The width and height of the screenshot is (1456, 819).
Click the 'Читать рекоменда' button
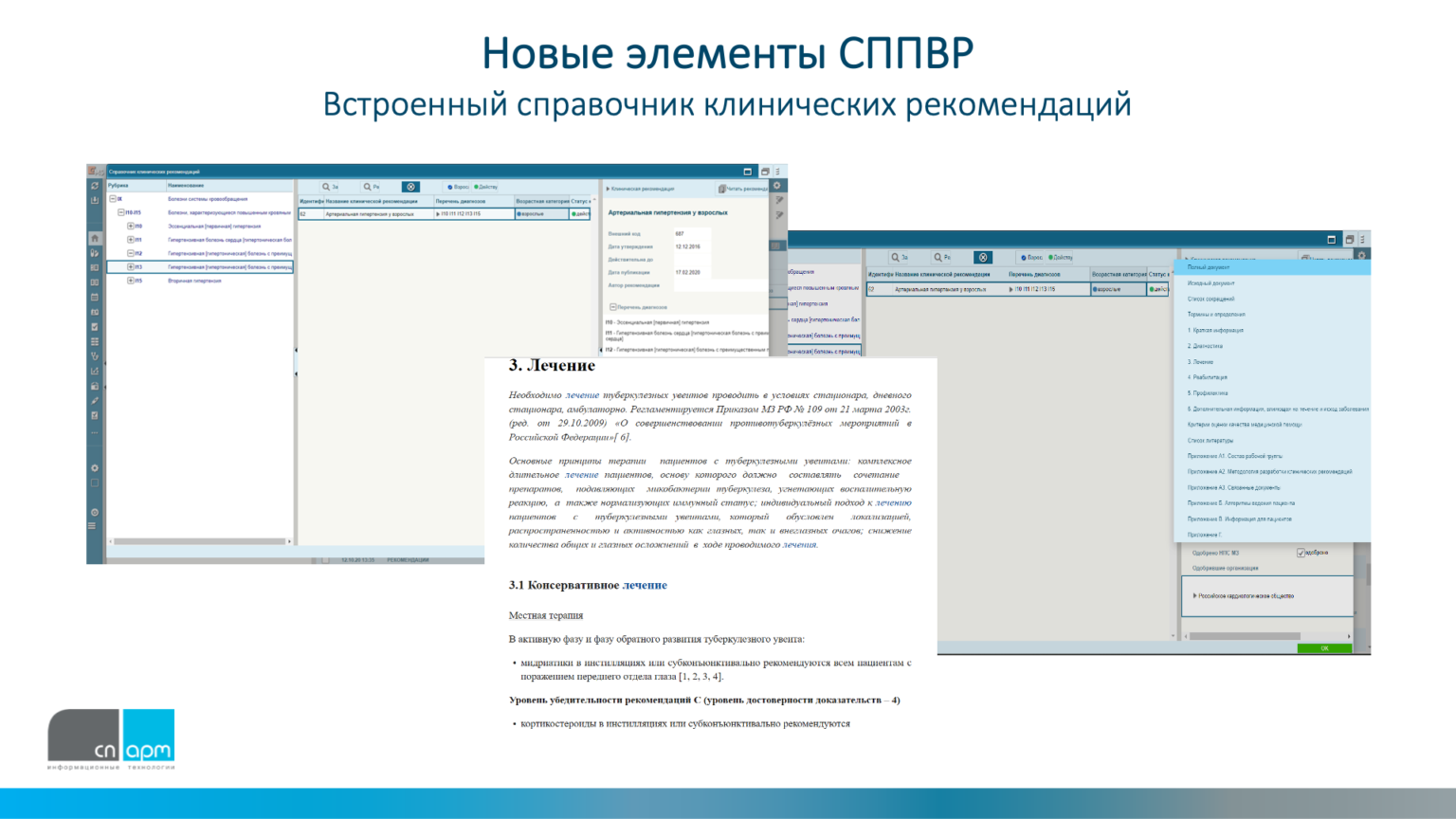click(x=742, y=189)
